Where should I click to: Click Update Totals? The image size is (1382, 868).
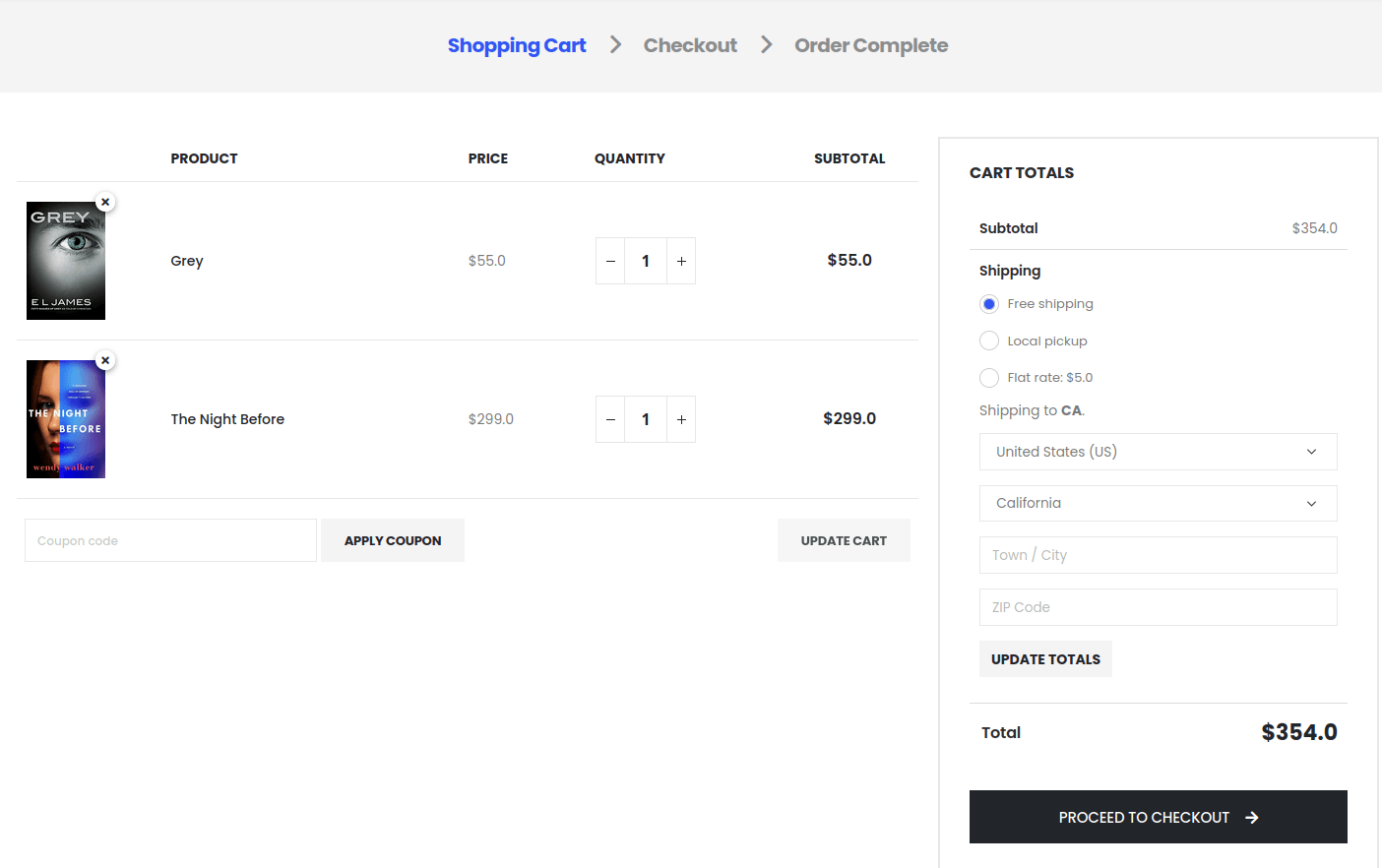[1045, 658]
